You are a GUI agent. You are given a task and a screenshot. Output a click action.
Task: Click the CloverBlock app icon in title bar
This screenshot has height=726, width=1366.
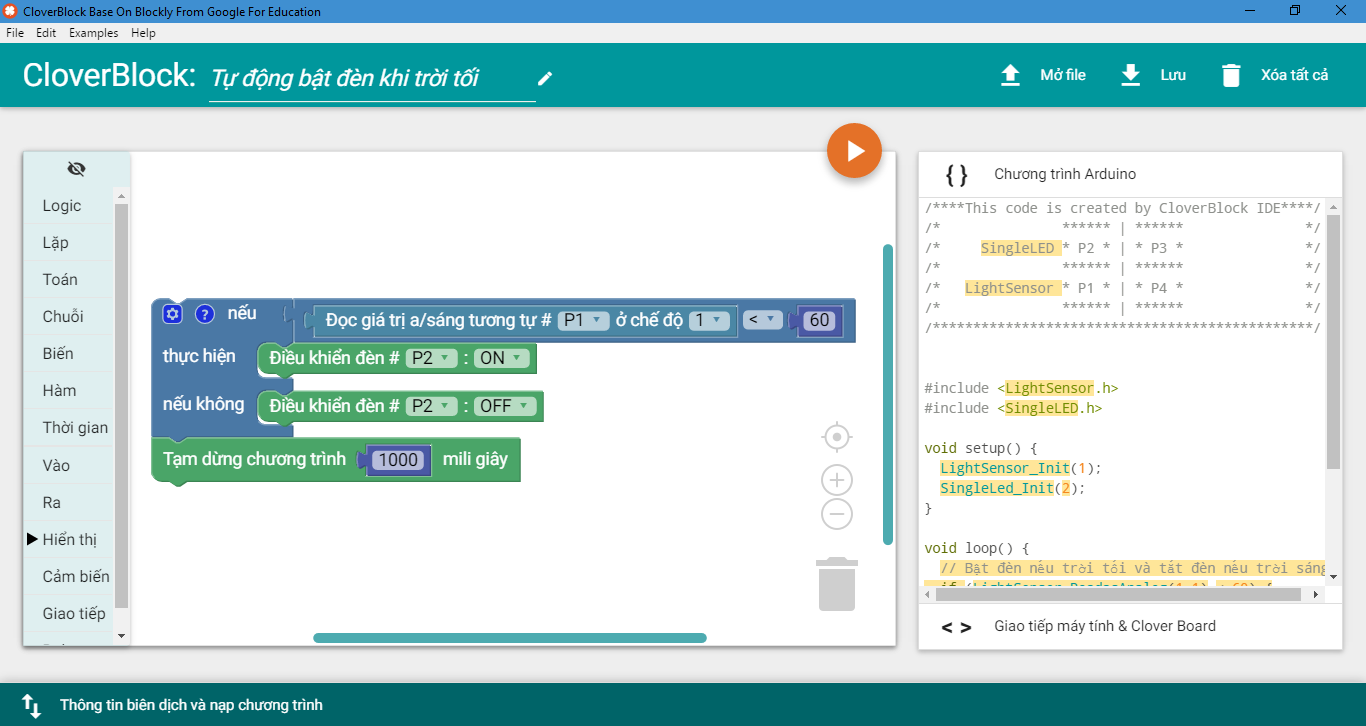pos(11,11)
